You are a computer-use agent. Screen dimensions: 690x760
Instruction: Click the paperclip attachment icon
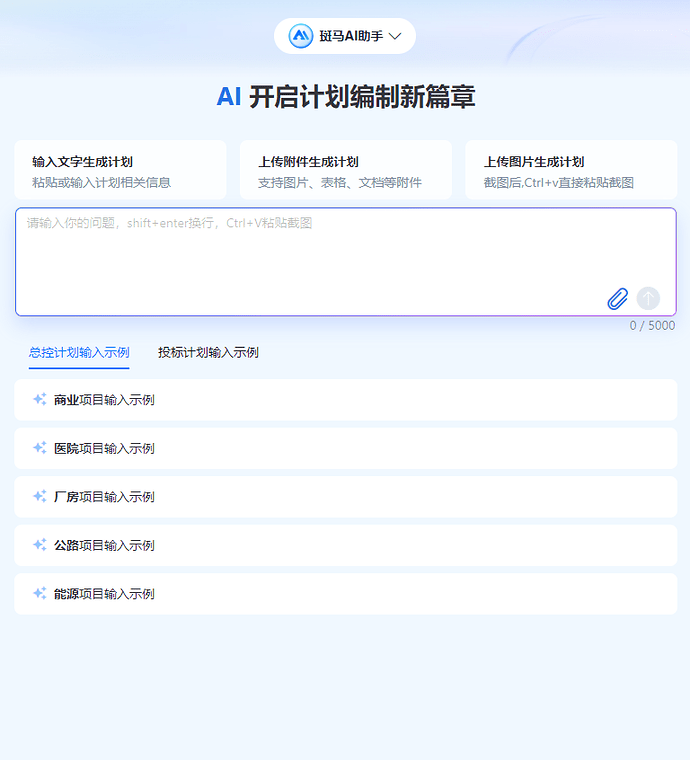tap(618, 298)
